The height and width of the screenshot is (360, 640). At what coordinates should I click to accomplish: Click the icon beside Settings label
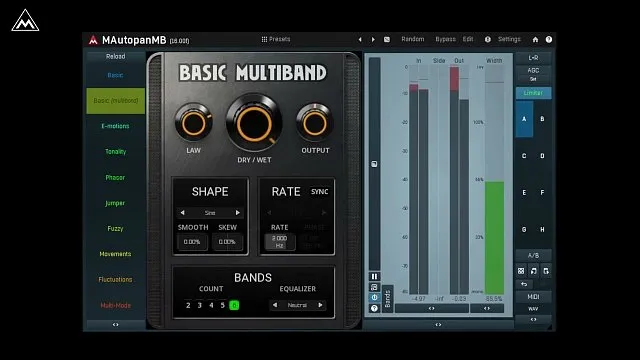[x=488, y=40]
